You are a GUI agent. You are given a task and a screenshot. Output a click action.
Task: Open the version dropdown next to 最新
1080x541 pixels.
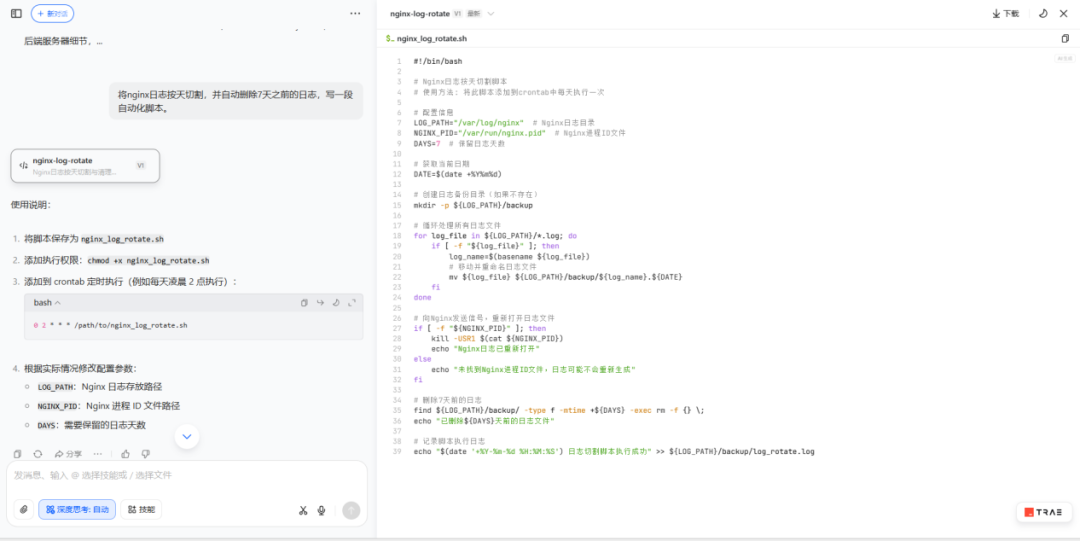(x=490, y=14)
